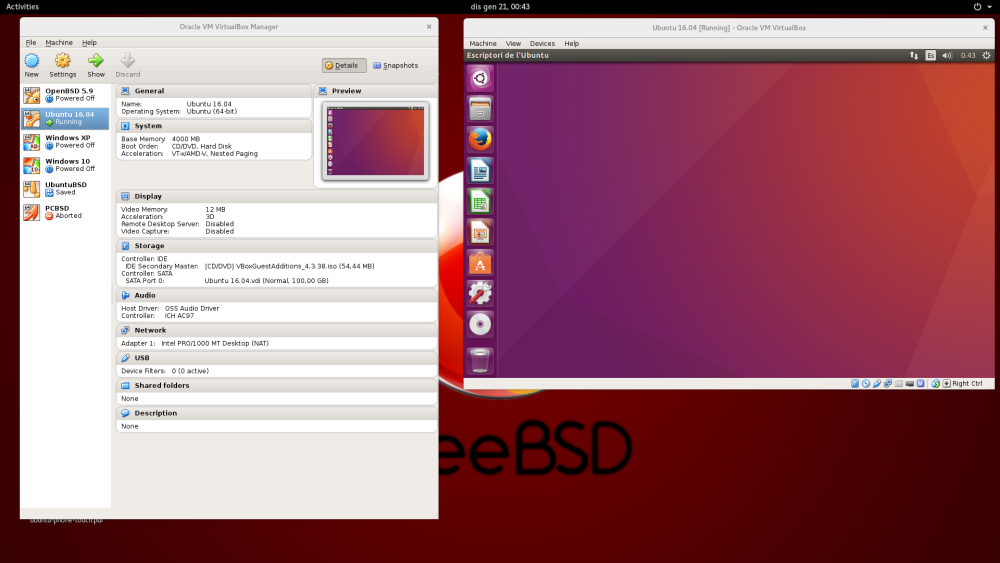Image resolution: width=1000 pixels, height=563 pixels.
Task: Launch LibreOffice Impress from the launcher
Action: pyautogui.click(x=480, y=232)
